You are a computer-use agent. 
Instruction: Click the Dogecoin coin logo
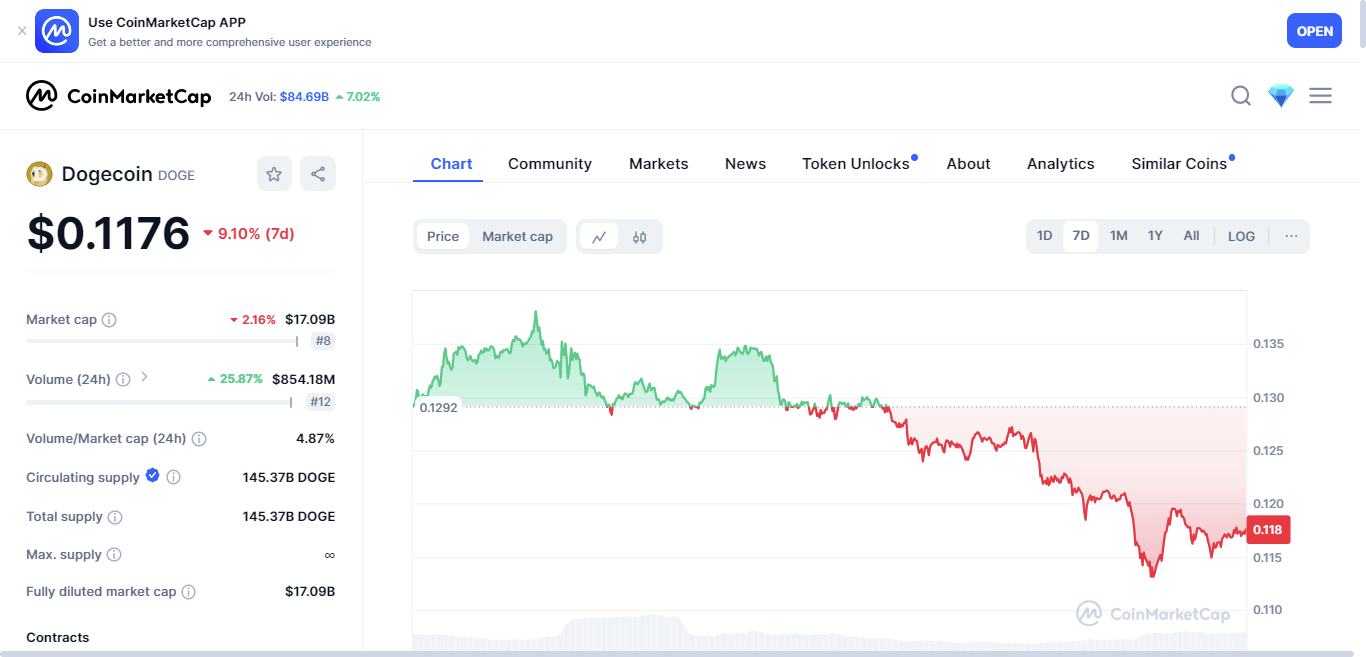pos(39,174)
